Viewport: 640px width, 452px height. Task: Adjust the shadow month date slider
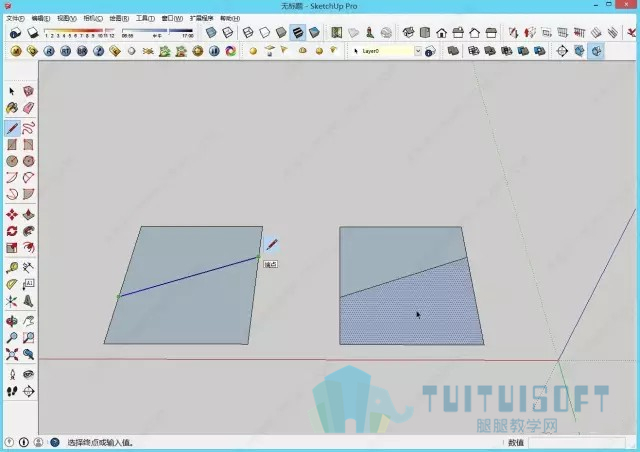[79, 32]
